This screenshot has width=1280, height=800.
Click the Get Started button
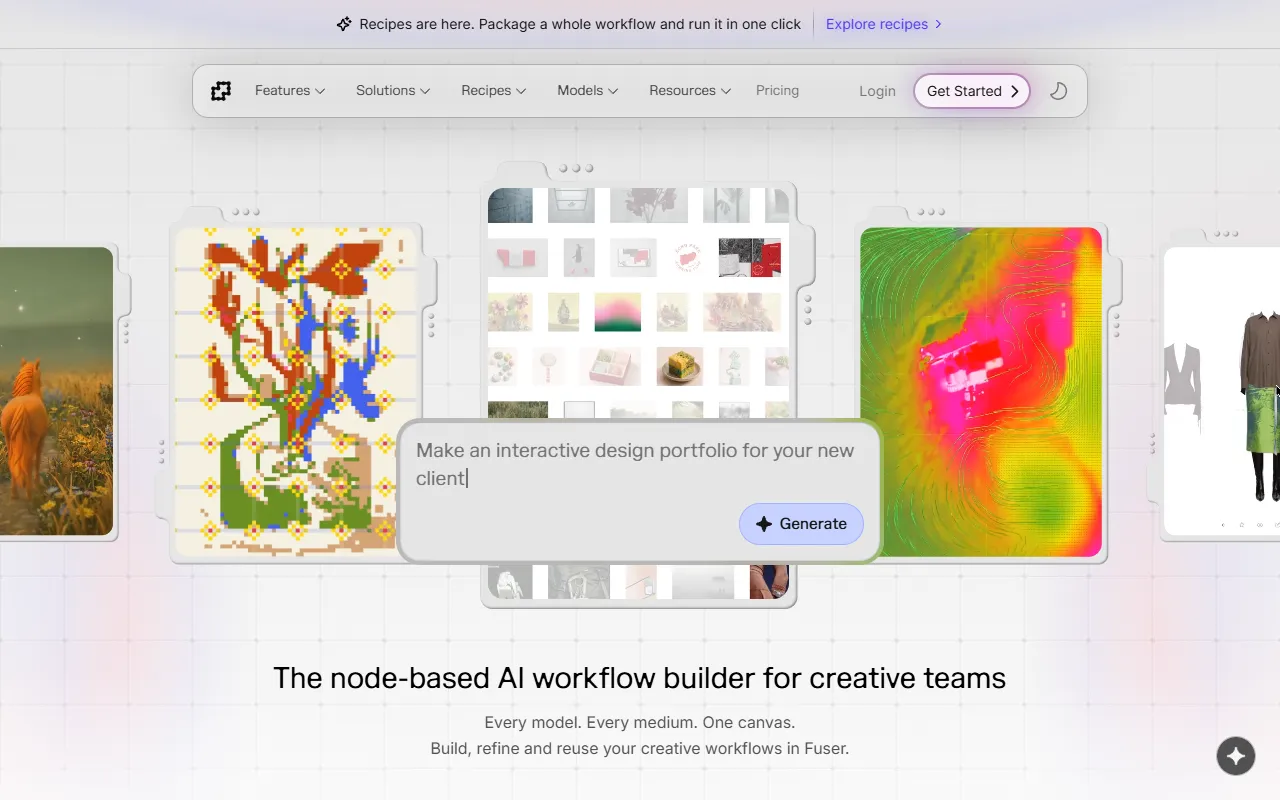(x=972, y=91)
